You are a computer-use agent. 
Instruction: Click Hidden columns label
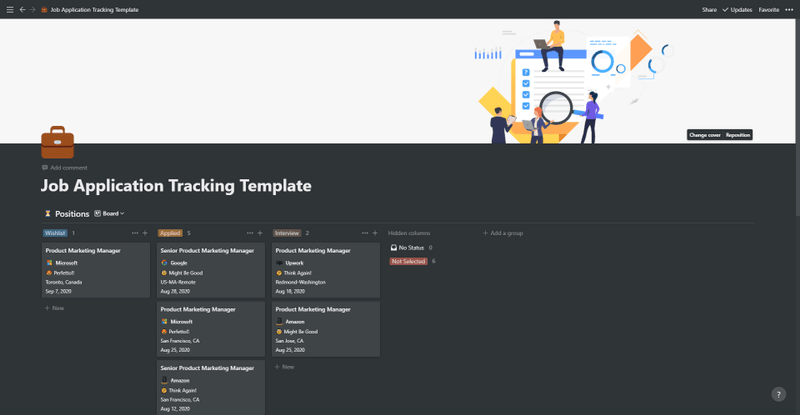(x=409, y=233)
